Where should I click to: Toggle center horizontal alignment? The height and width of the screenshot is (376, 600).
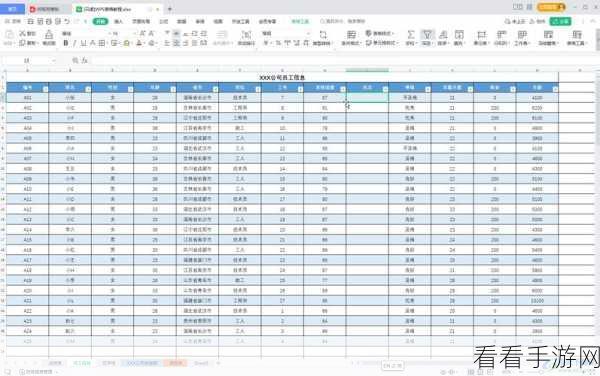(176, 43)
